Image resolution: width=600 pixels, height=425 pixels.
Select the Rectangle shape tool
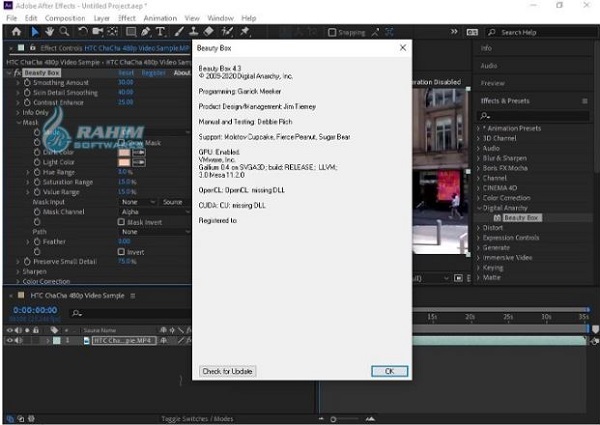point(131,32)
